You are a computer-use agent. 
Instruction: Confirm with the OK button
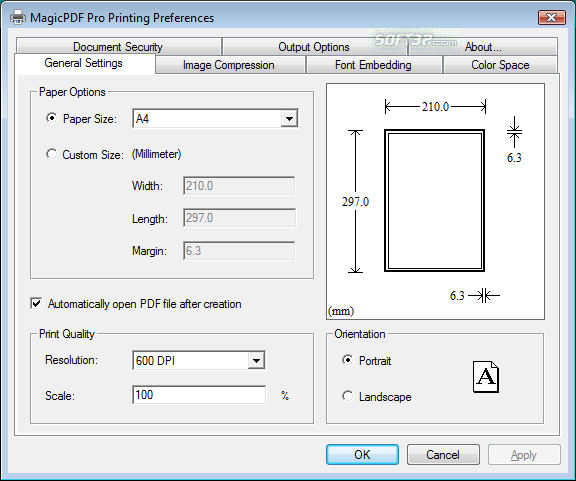pyautogui.click(x=362, y=455)
